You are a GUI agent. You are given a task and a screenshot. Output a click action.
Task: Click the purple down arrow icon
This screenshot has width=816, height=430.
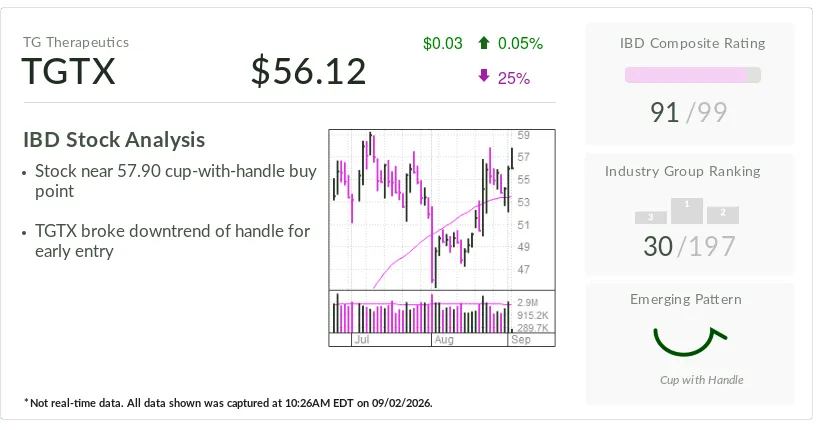pyautogui.click(x=484, y=76)
